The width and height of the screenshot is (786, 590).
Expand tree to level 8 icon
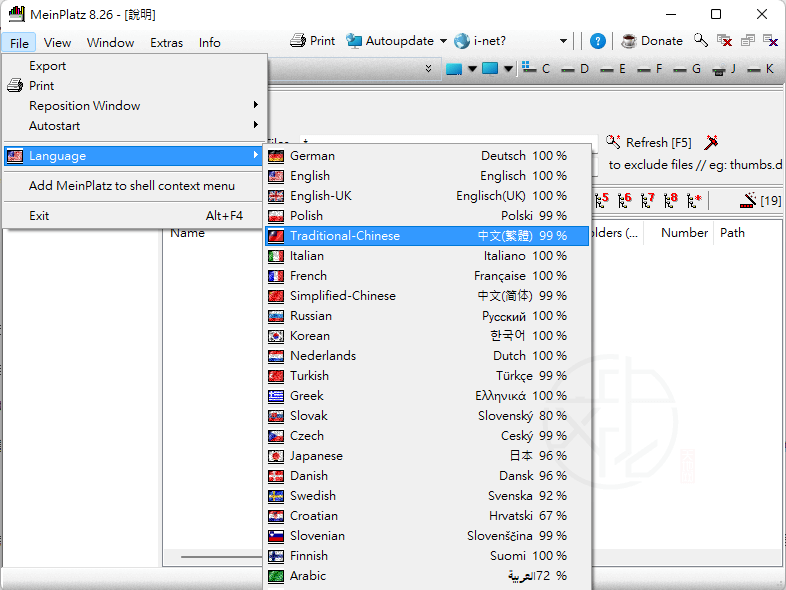[670, 200]
